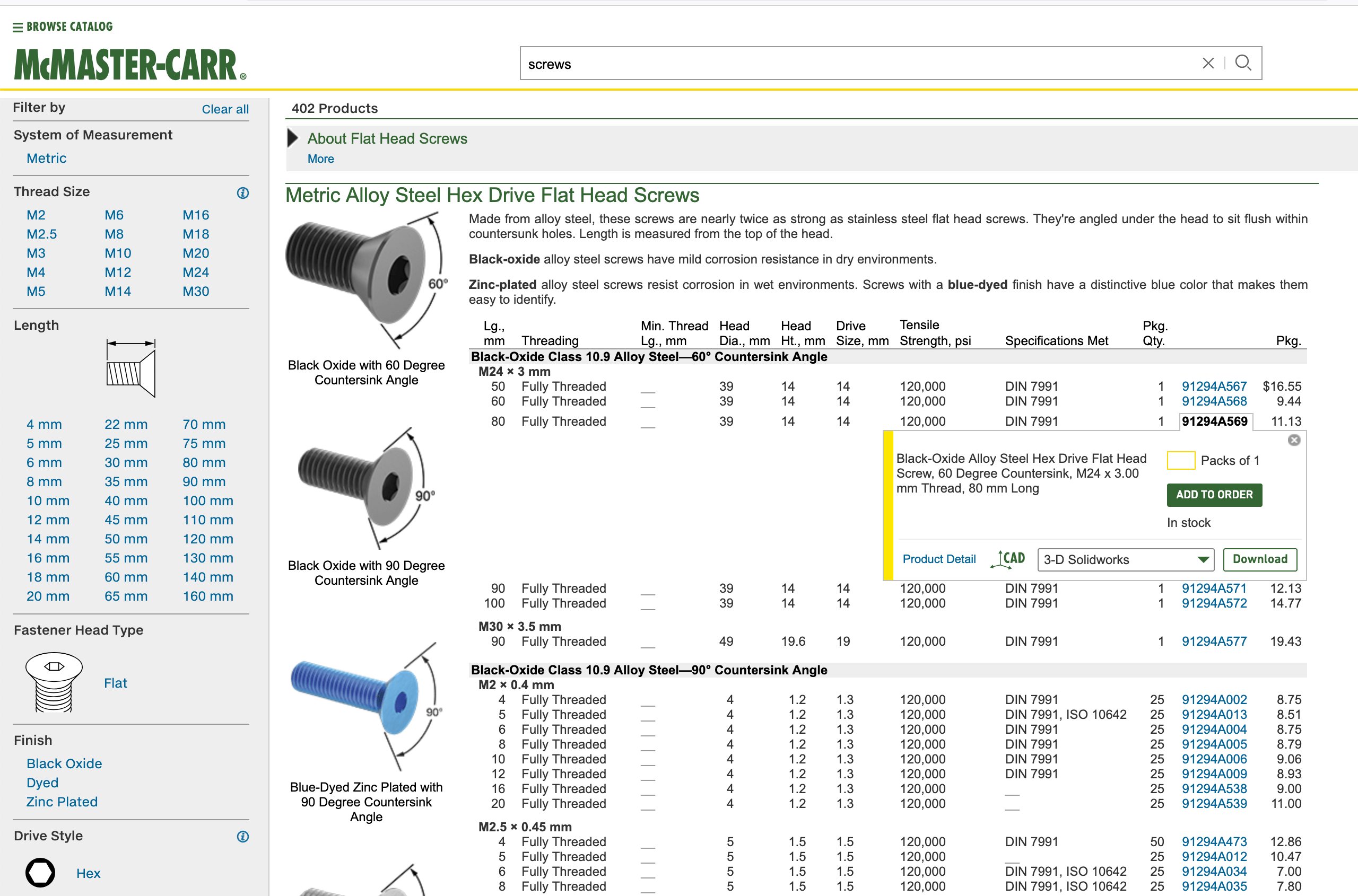Open part number 91294A538

click(x=1214, y=788)
